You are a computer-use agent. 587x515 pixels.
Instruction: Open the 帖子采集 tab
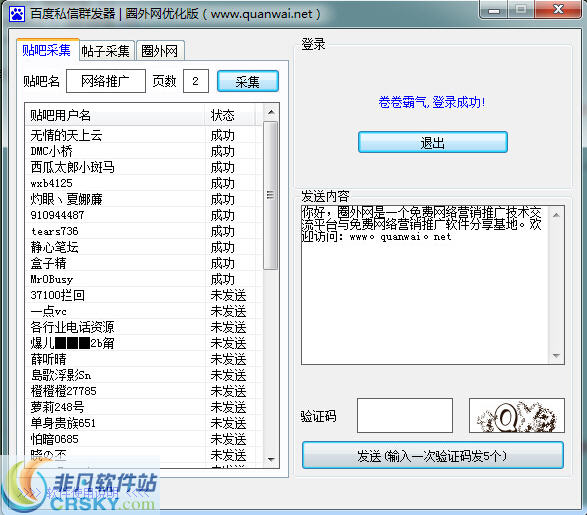(106, 51)
